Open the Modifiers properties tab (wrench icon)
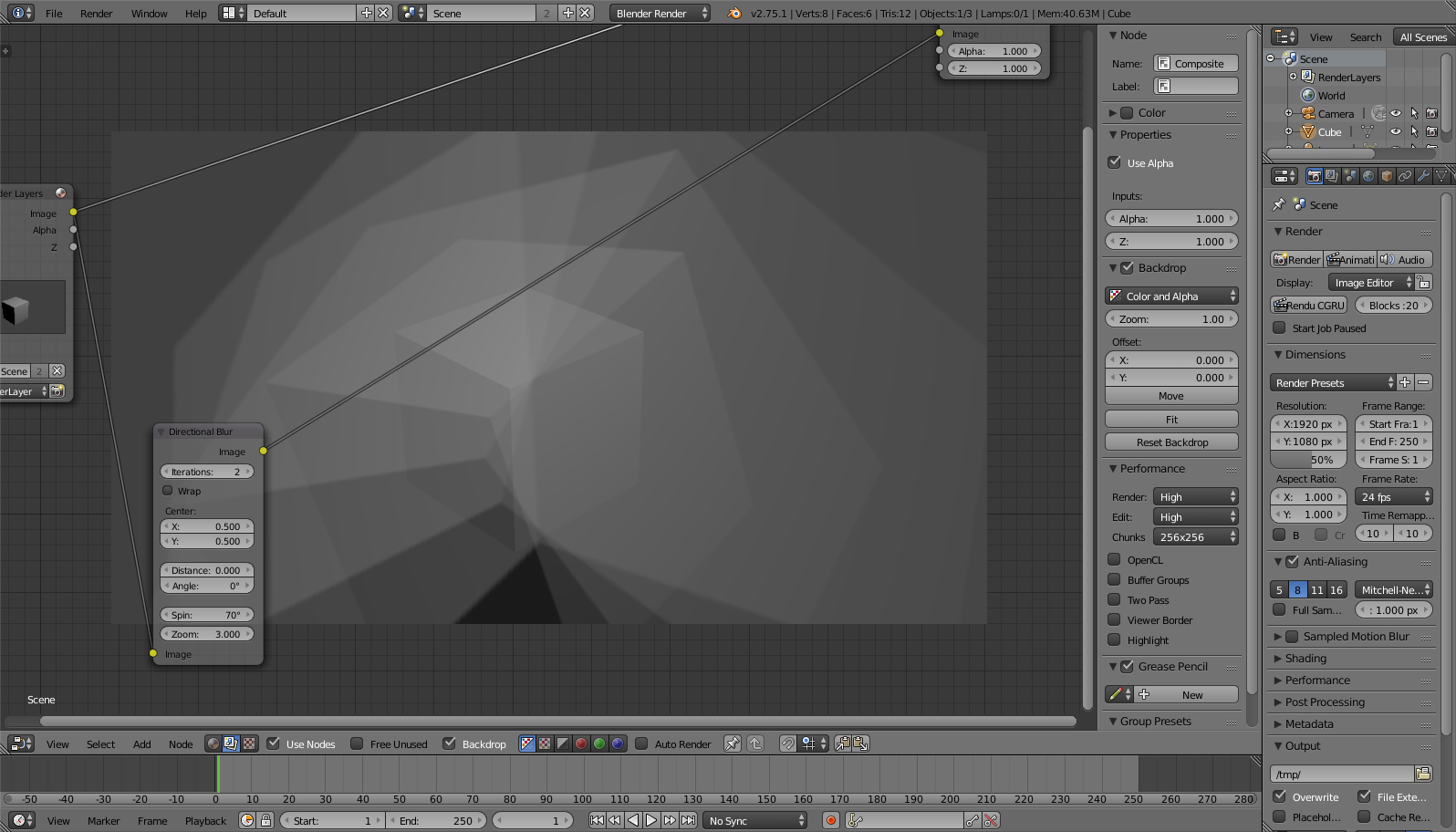The height and width of the screenshot is (832, 1456). [x=1423, y=176]
